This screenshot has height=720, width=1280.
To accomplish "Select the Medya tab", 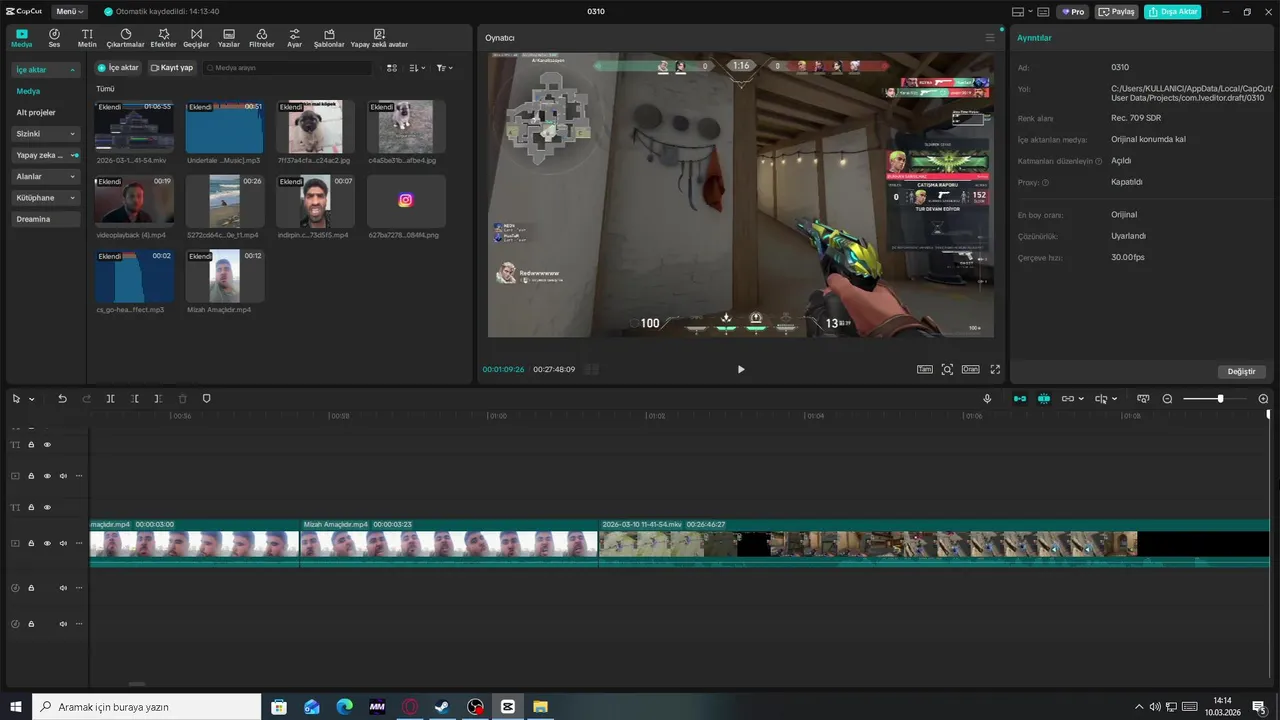I will pos(21,38).
